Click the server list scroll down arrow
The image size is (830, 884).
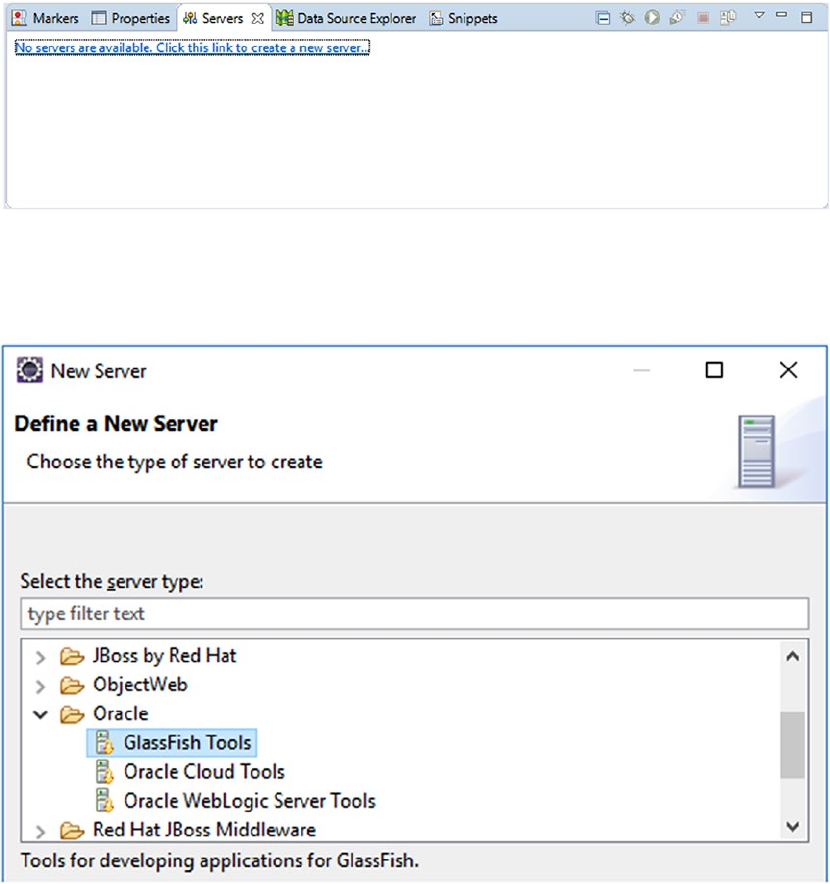(793, 827)
